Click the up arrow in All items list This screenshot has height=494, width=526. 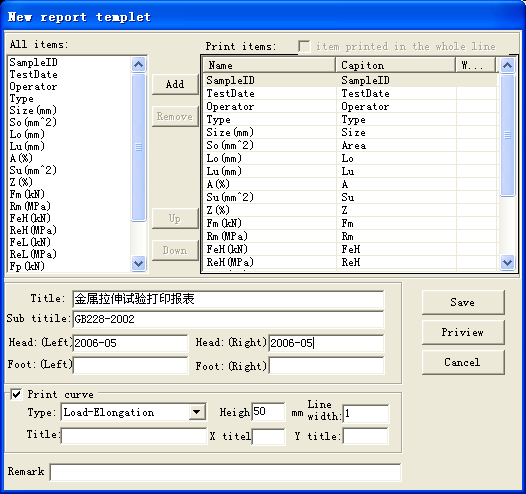coord(139,64)
